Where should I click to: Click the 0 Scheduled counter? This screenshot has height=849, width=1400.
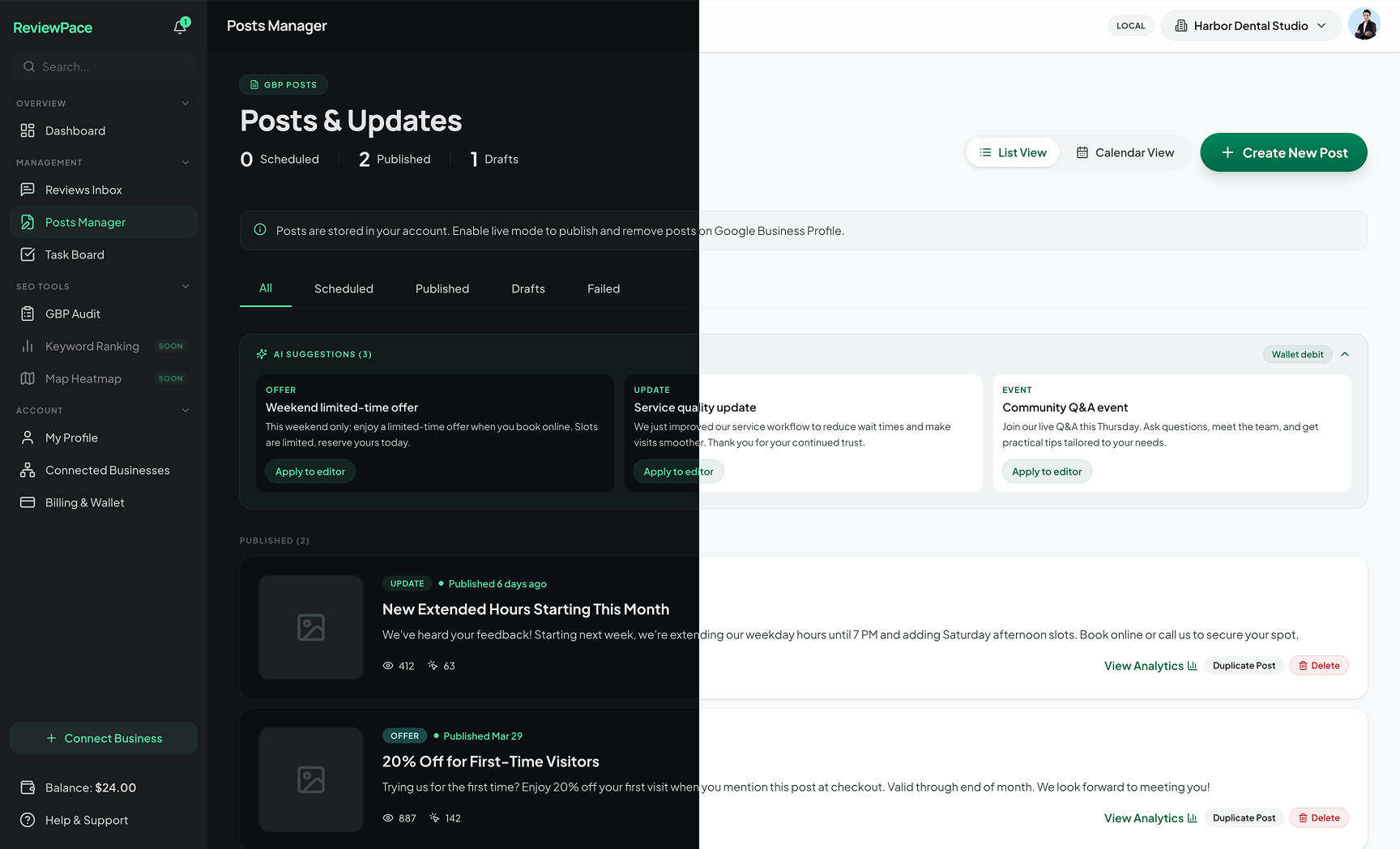[280, 160]
